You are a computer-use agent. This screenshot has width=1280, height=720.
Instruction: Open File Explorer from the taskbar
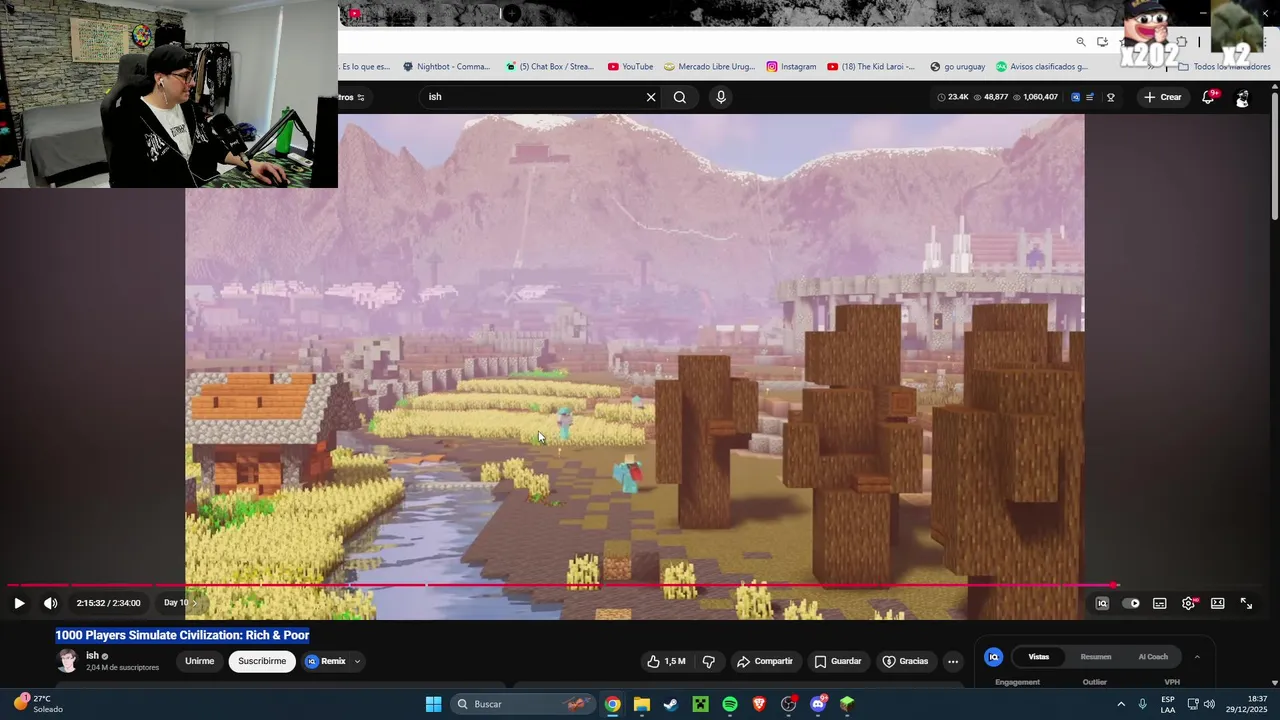coord(642,704)
